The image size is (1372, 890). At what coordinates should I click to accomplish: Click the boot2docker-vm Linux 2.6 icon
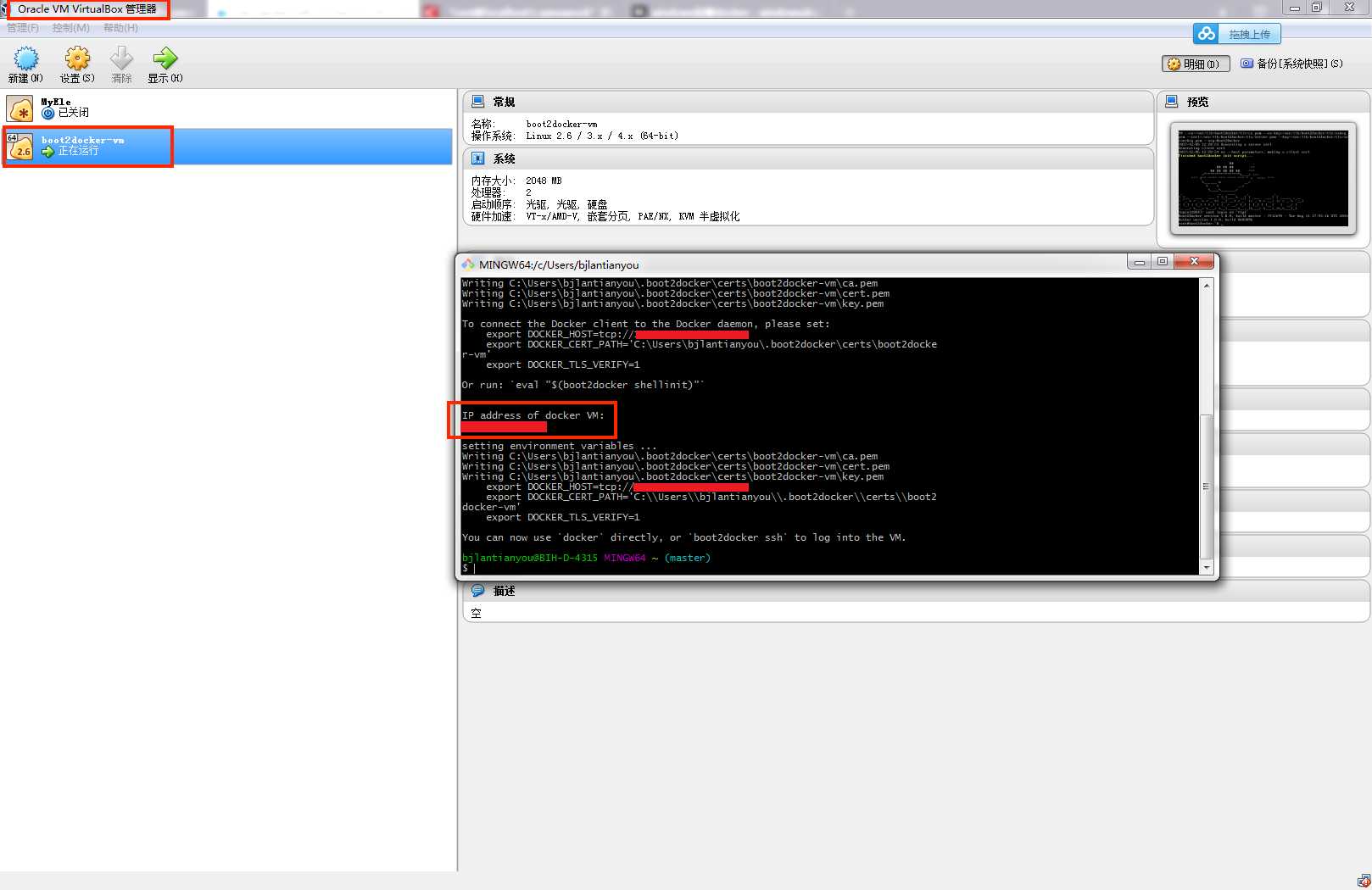pos(20,147)
